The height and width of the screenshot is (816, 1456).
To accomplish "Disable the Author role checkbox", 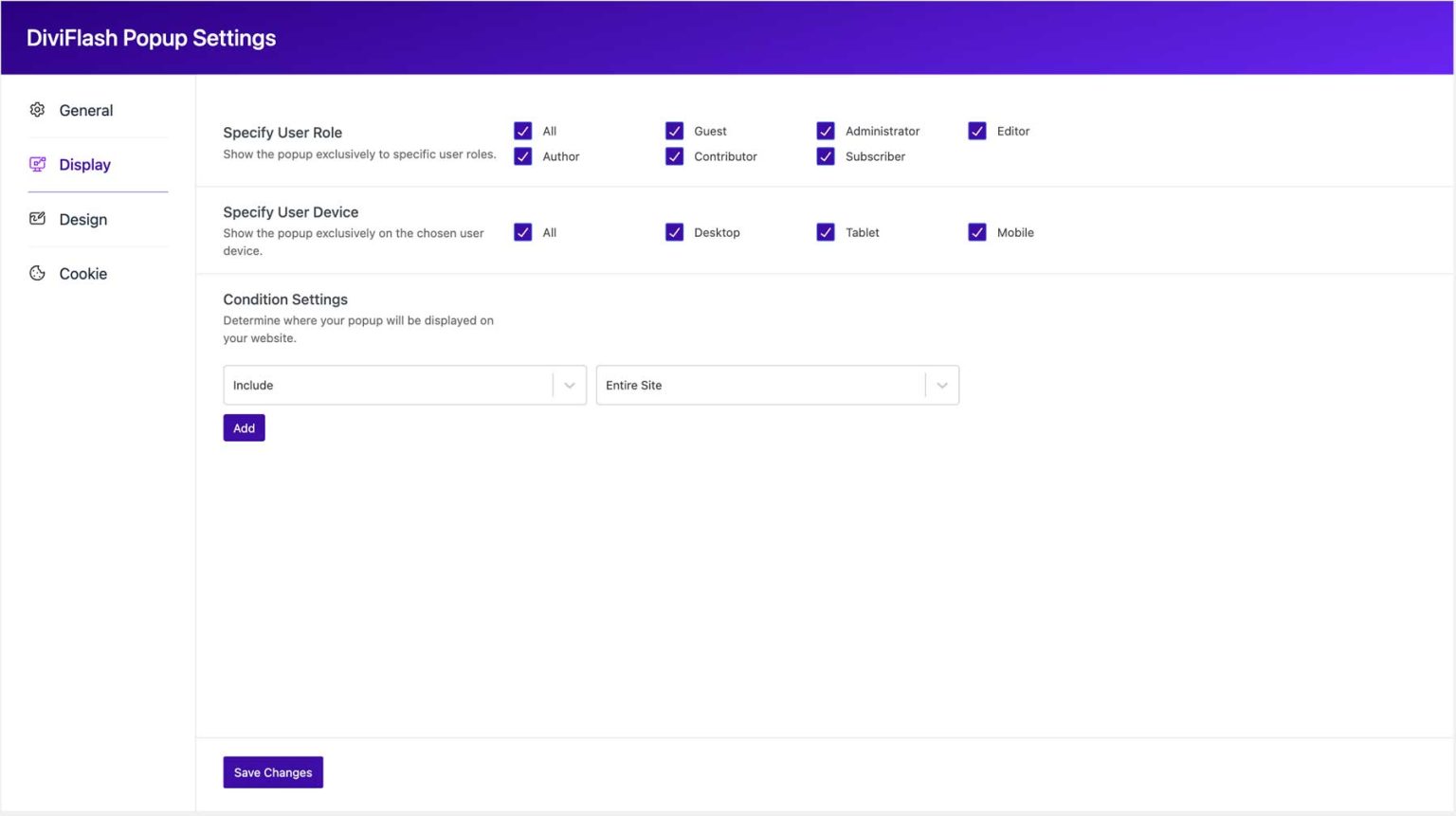I will [523, 156].
